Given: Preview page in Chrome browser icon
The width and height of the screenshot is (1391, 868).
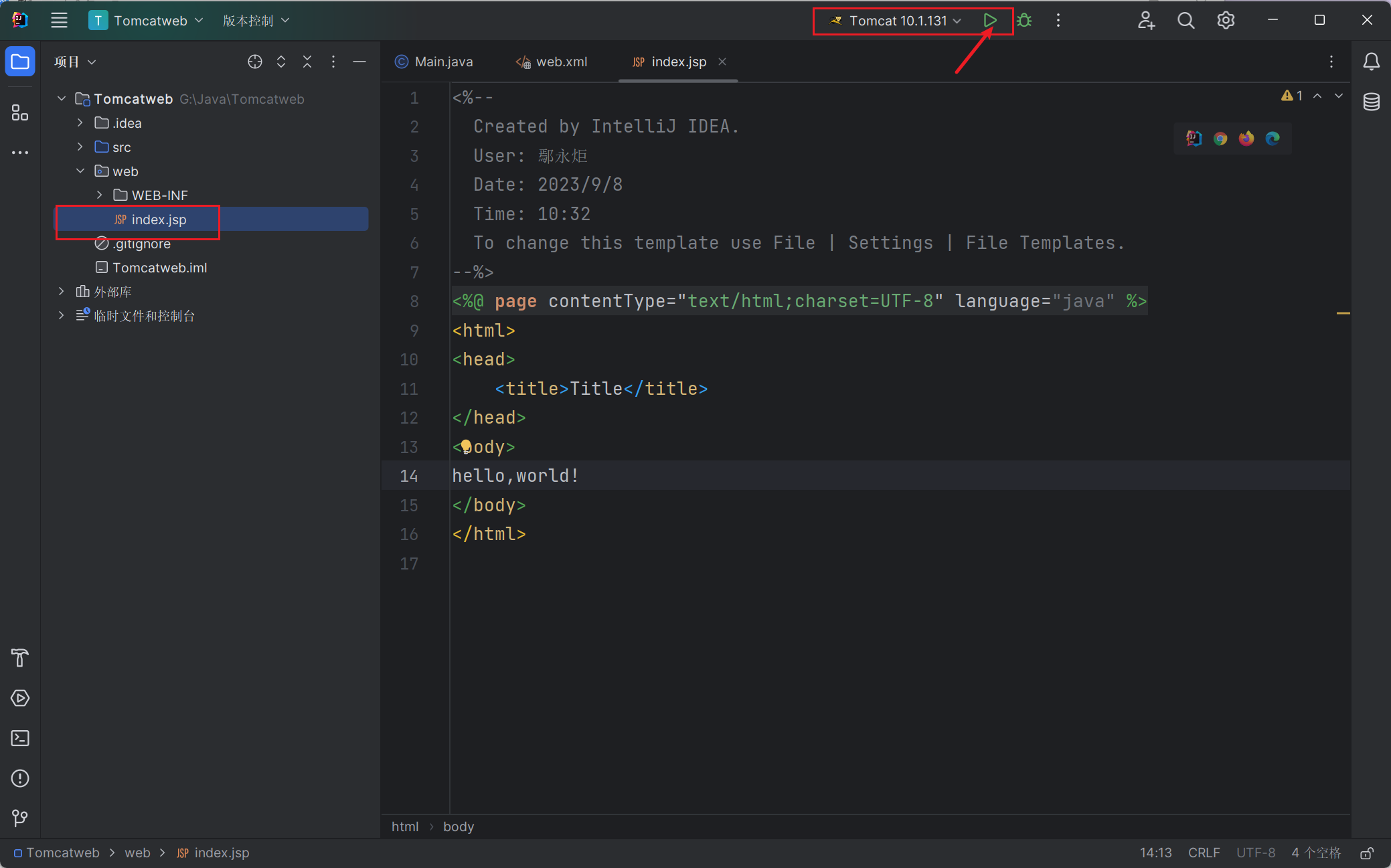Looking at the screenshot, I should 1220,139.
